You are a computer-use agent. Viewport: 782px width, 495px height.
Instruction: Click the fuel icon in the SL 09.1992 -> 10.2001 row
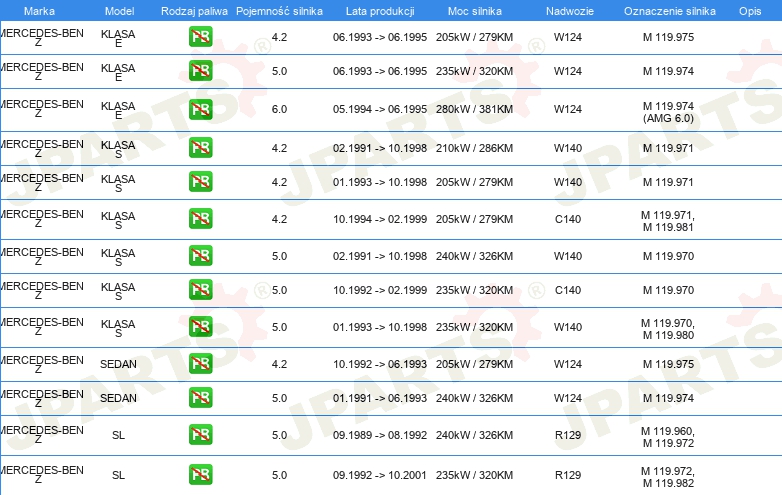click(x=200, y=475)
